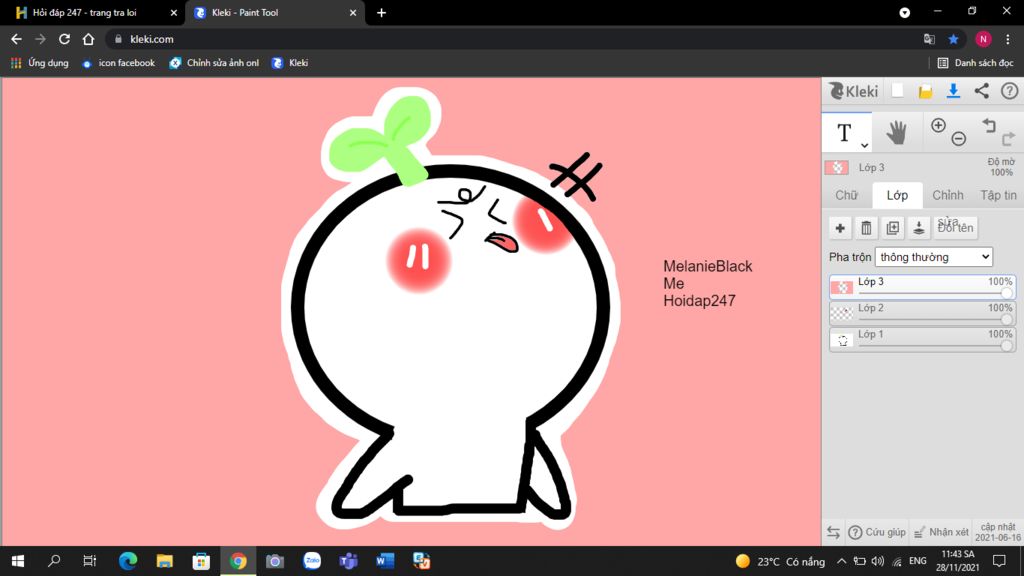Delete the selected layer with trash icon
This screenshot has height=576, width=1024.
pos(866,228)
